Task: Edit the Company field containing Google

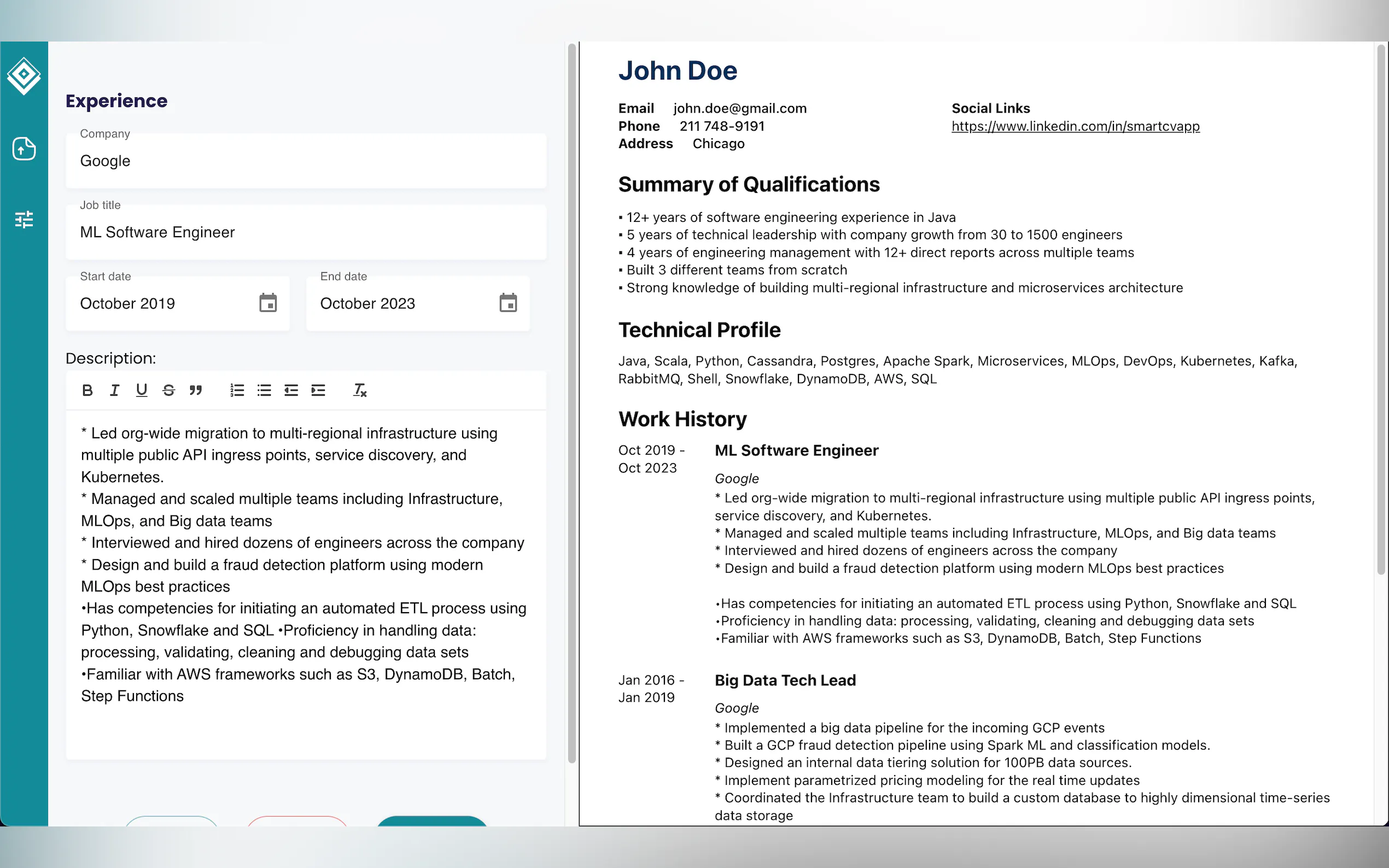Action: pyautogui.click(x=306, y=161)
